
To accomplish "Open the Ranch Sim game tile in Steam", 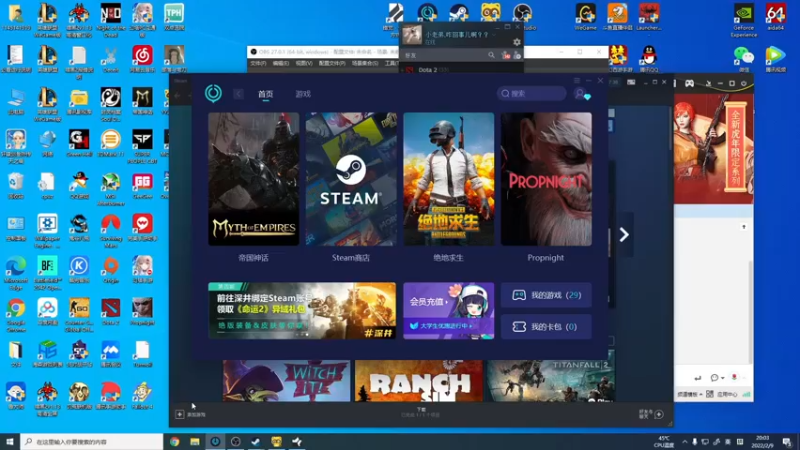I will 418,381.
